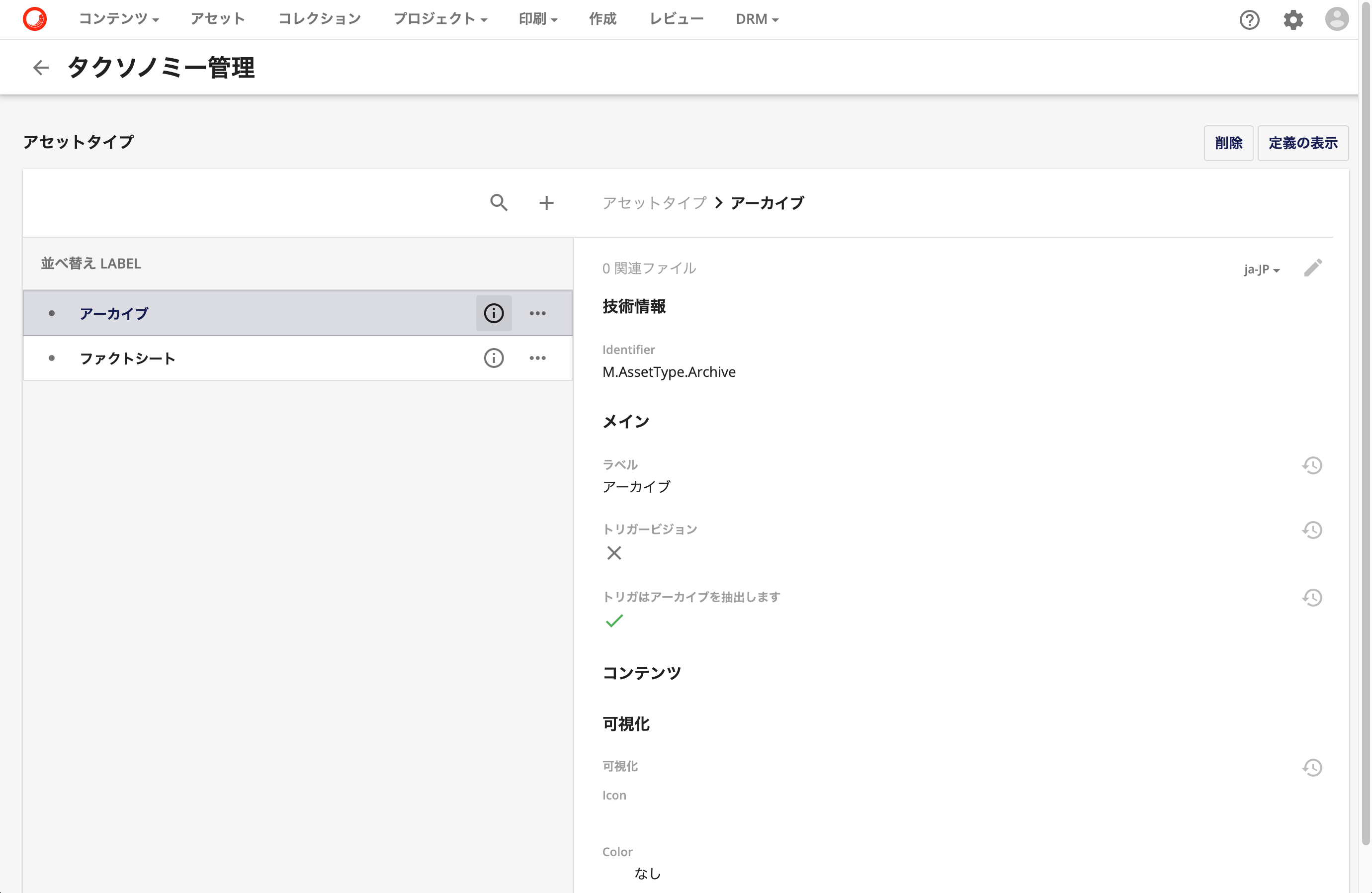Add a new asset type with plus icon
Viewport: 1372px width, 893px height.
point(546,203)
